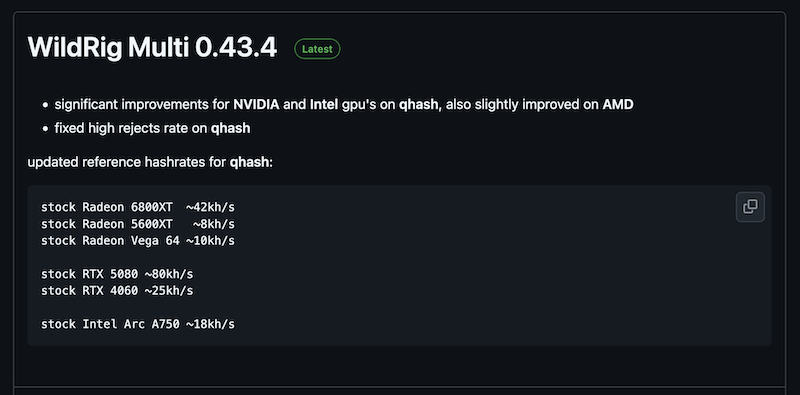The image size is (800, 395).
Task: Click the bold Intel word in first bullet
Action: [x=323, y=105]
